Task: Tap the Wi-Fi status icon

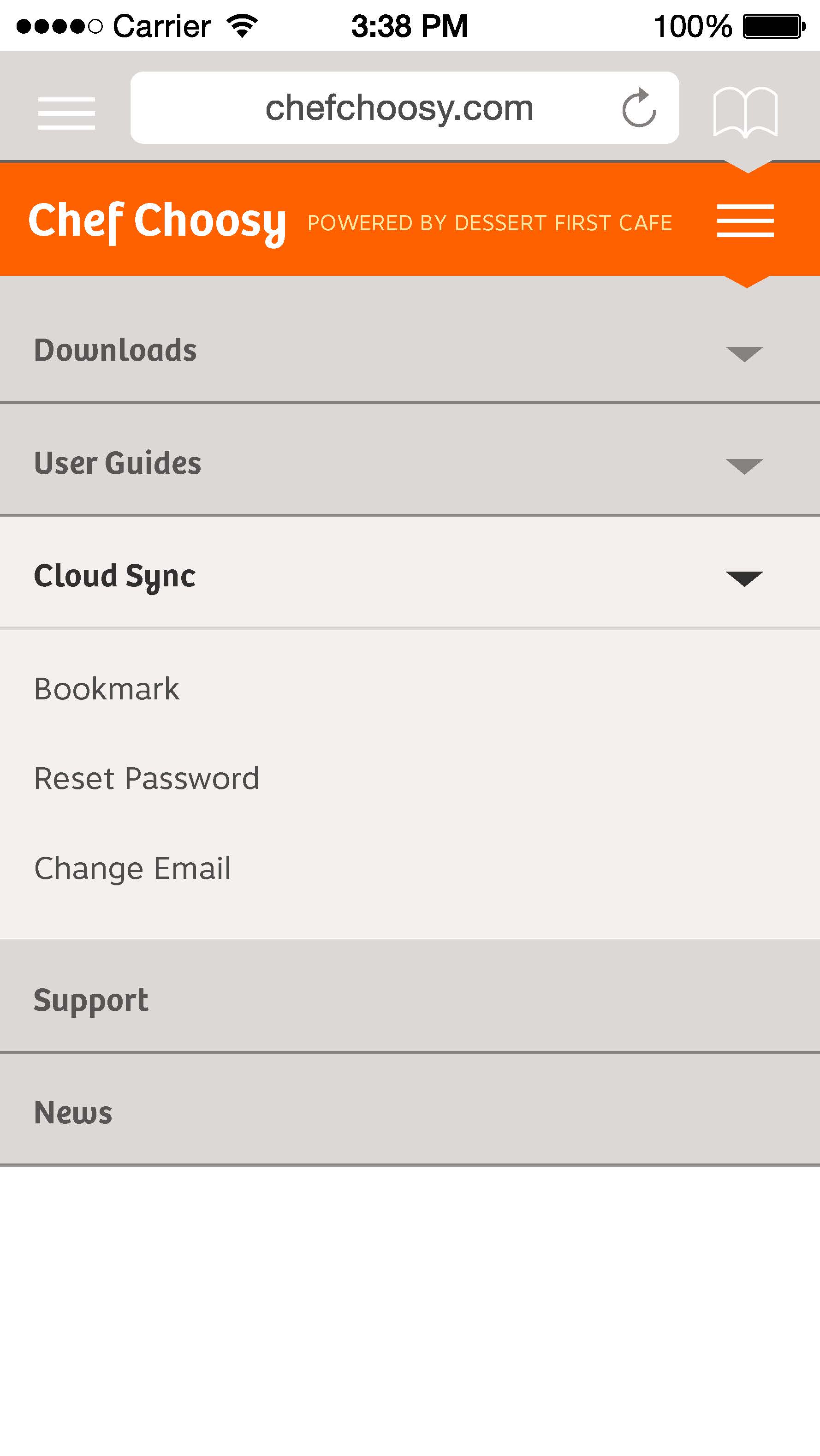Action: coord(242,26)
